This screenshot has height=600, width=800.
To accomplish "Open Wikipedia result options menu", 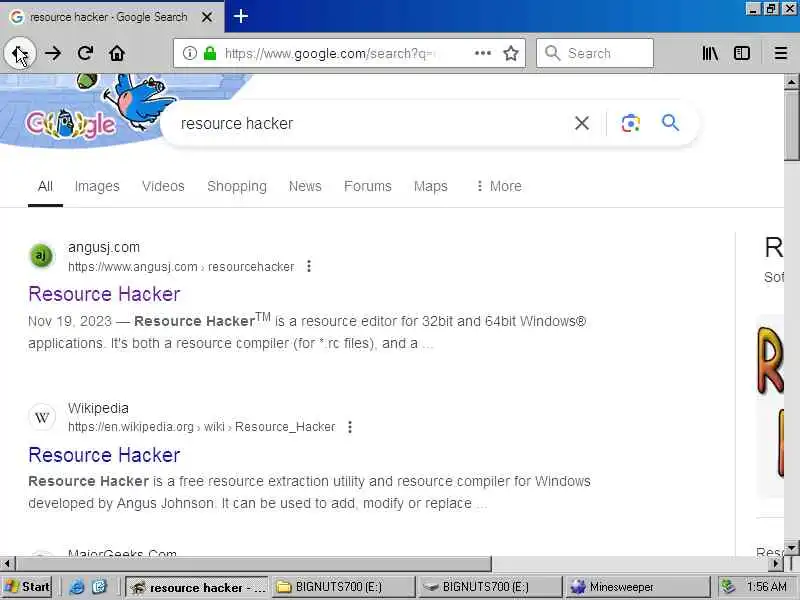I will click(349, 427).
